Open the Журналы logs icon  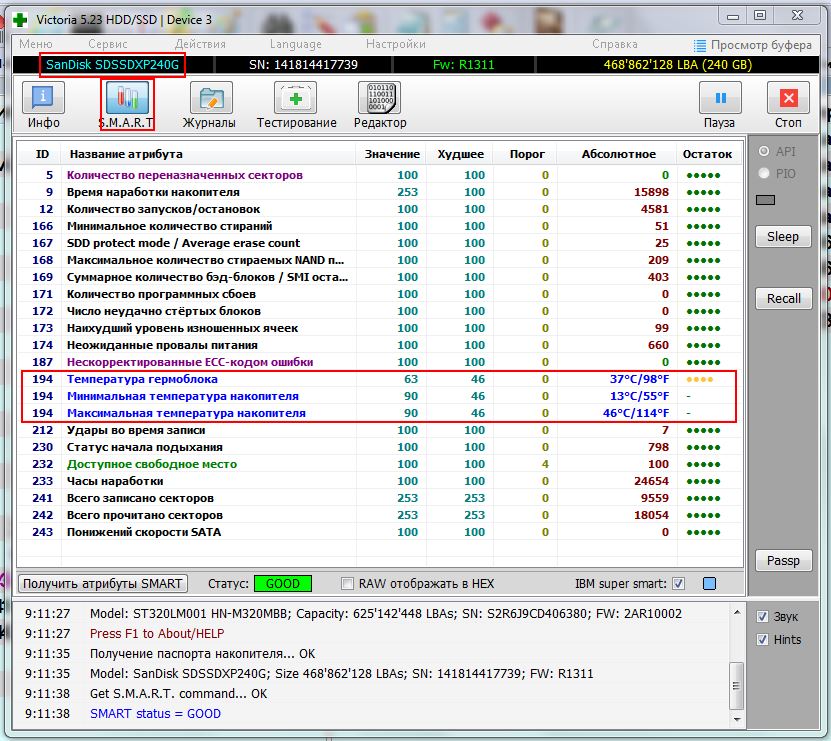click(x=211, y=98)
